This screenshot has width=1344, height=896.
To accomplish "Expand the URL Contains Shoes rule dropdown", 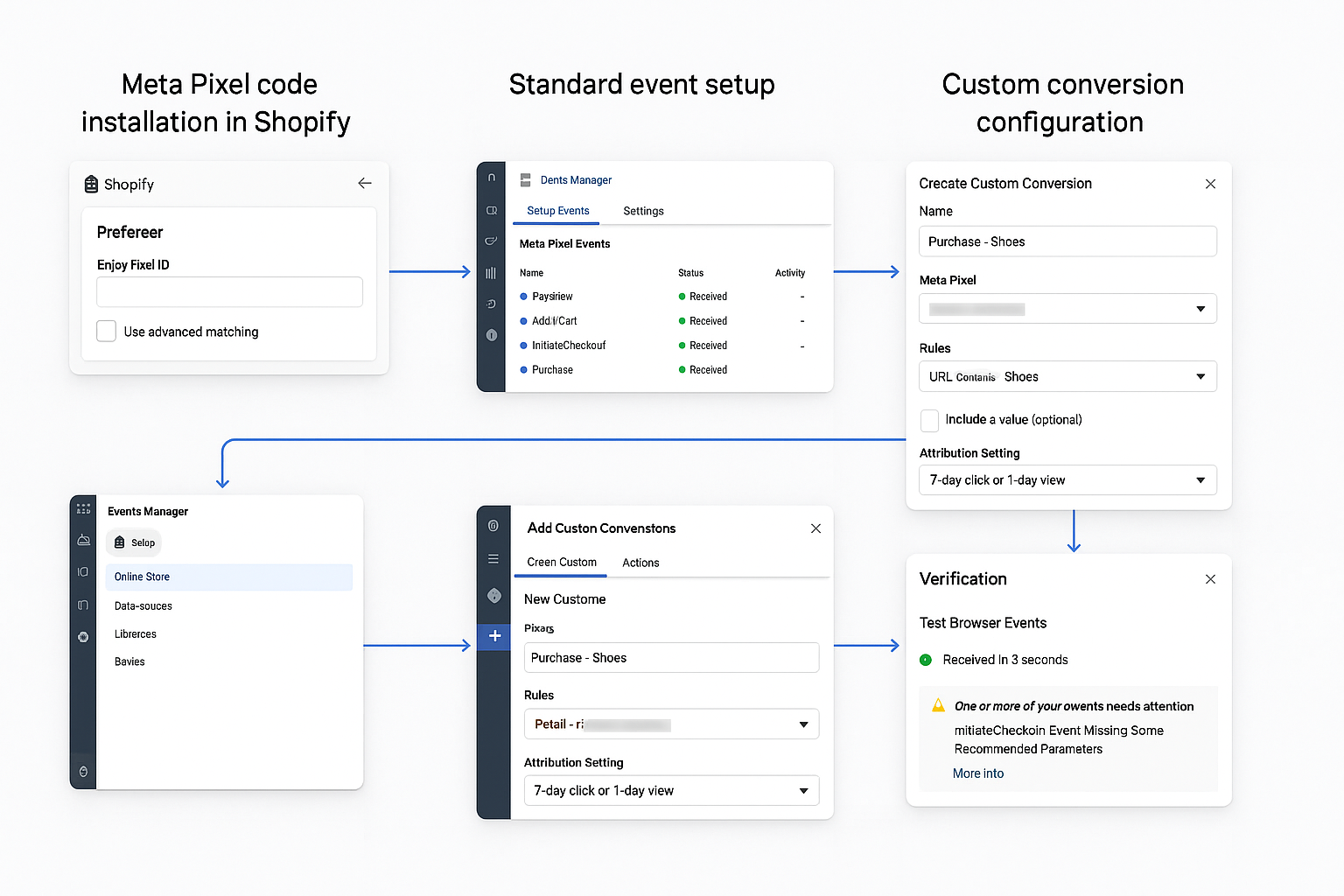I will 1067,376.
